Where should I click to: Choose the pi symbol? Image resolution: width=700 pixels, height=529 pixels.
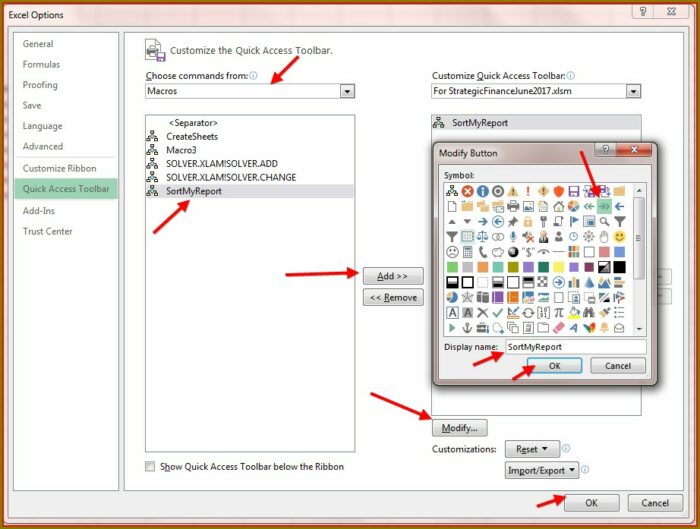tap(558, 313)
